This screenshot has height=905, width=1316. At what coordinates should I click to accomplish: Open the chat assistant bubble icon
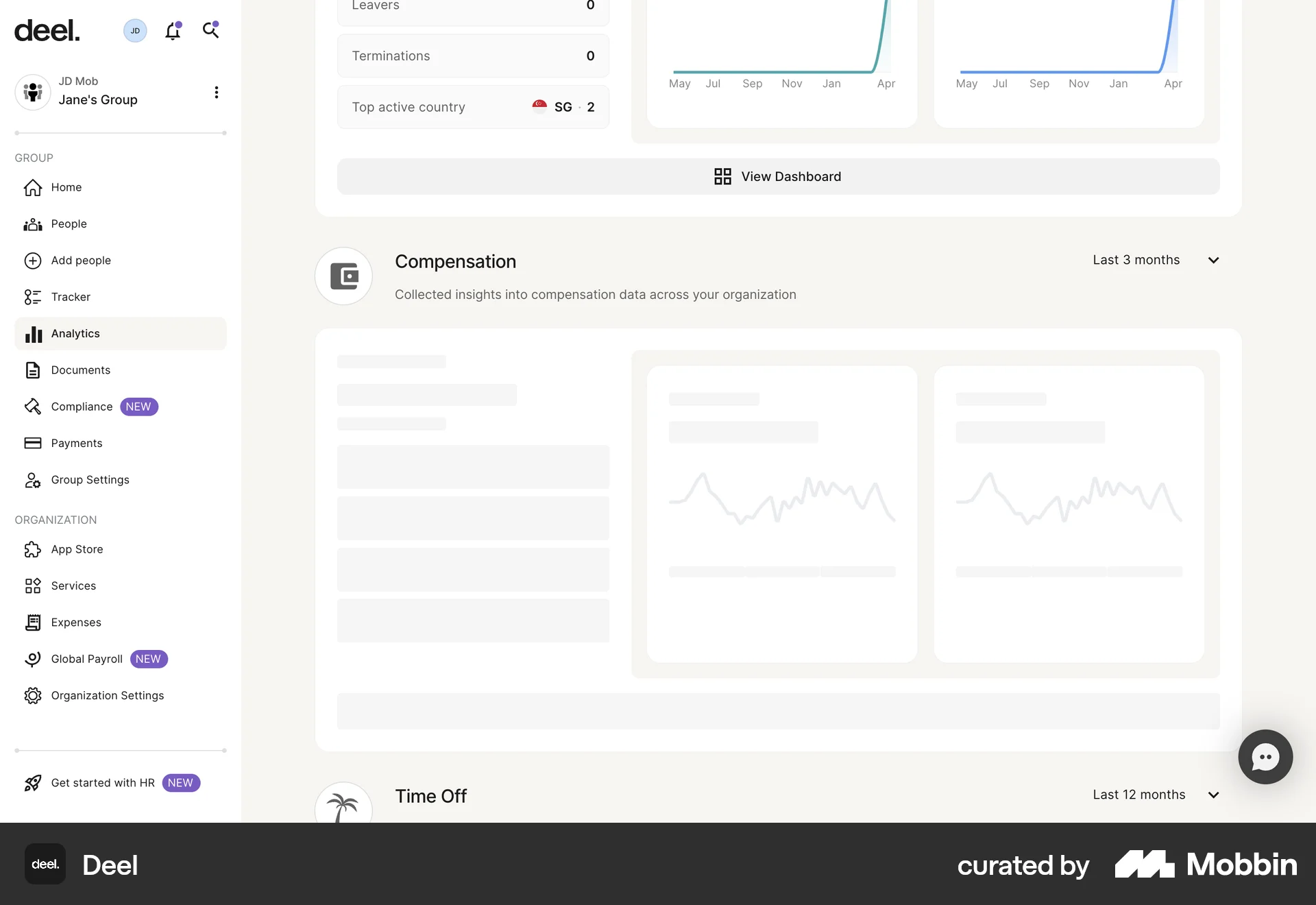coord(1265,757)
